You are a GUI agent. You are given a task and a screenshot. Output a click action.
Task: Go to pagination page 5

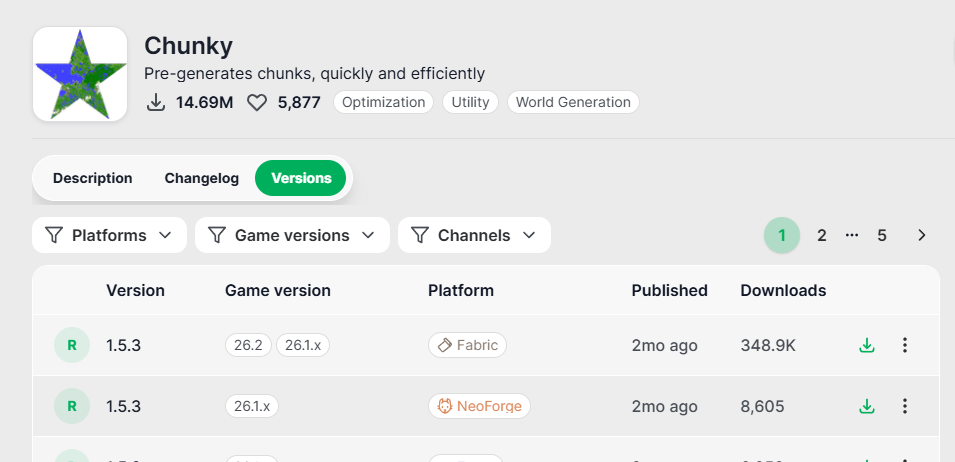pyautogui.click(x=882, y=235)
